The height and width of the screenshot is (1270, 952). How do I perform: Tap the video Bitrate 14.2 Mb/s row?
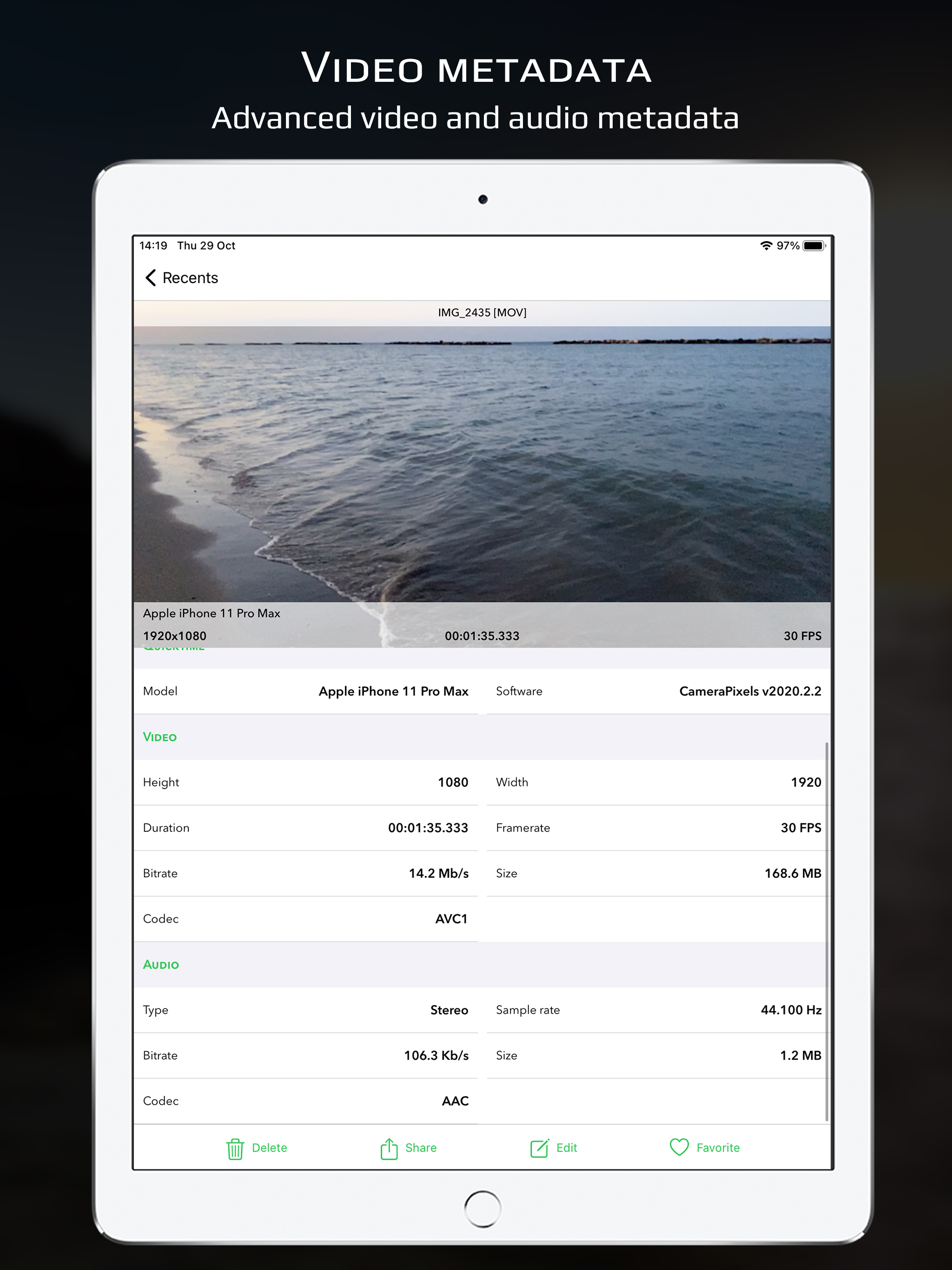[305, 874]
